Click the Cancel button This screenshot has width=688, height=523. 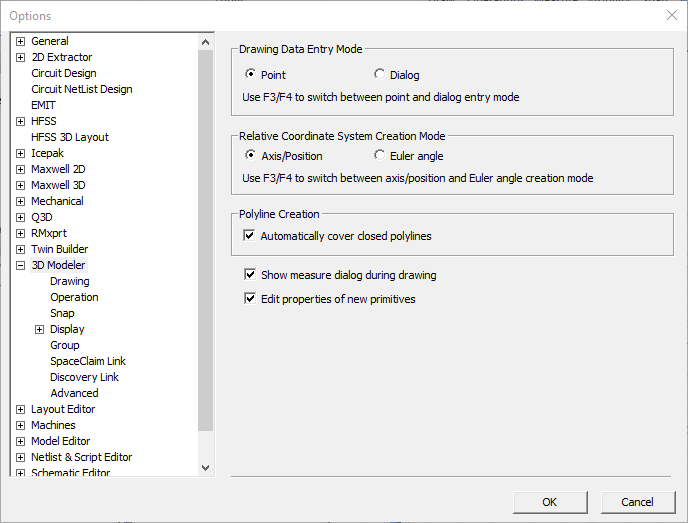coord(637,502)
